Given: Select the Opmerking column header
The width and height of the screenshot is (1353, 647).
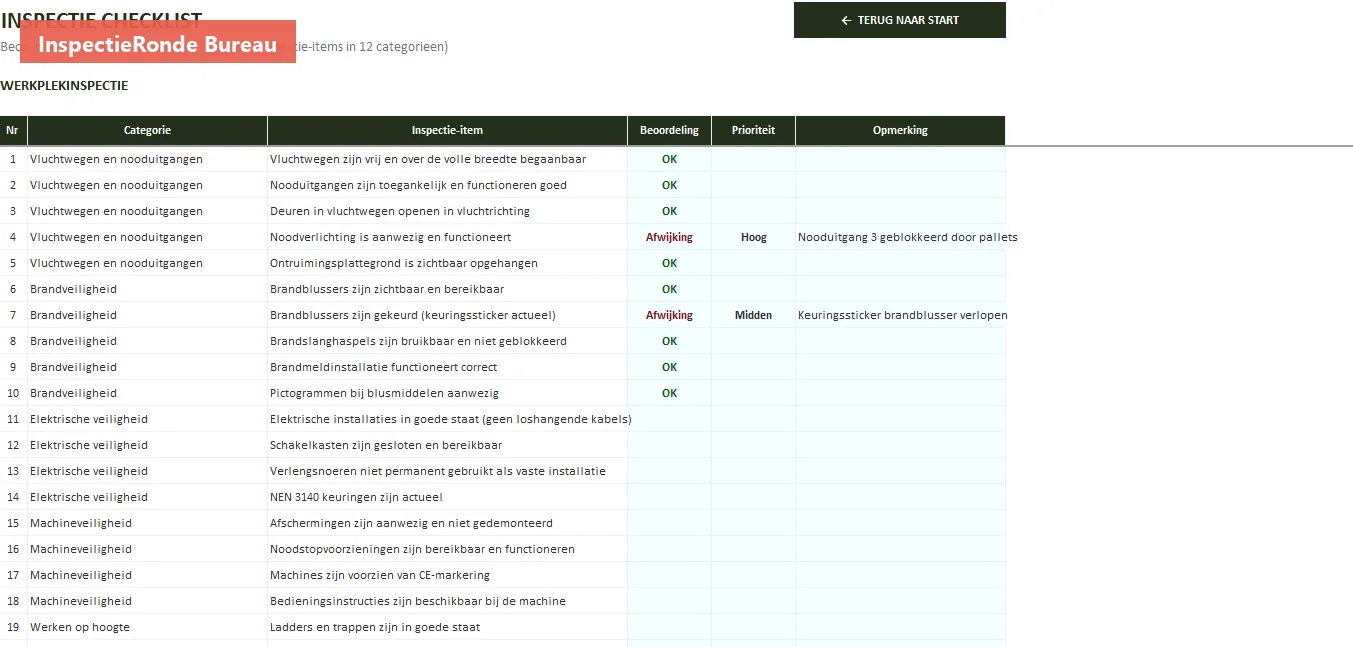Looking at the screenshot, I should click(900, 130).
